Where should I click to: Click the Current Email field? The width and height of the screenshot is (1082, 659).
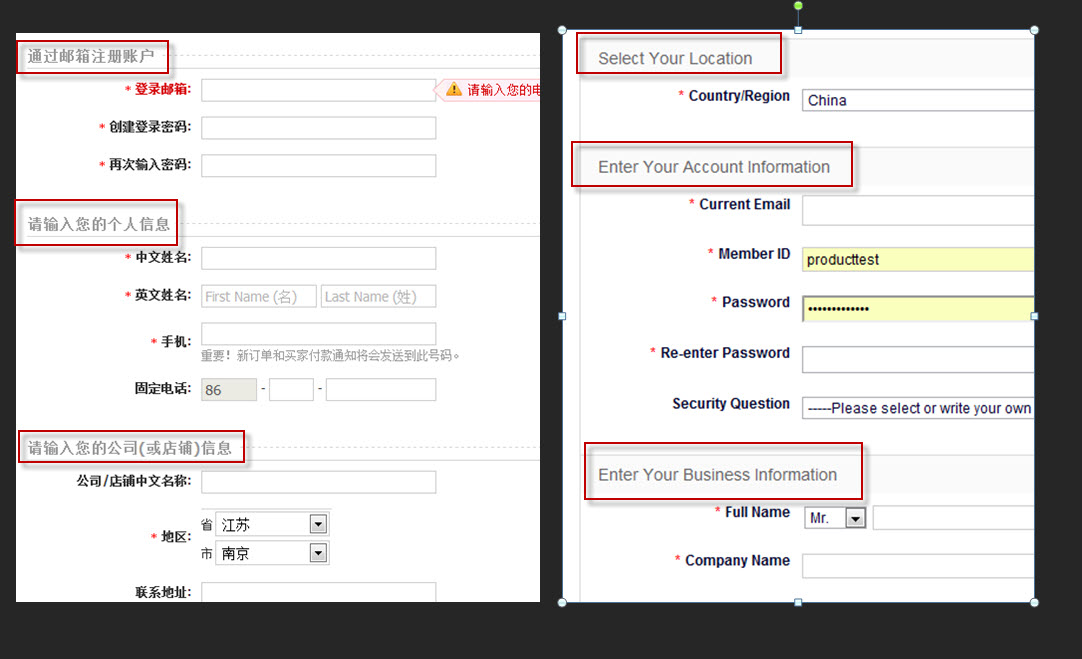click(x=918, y=210)
